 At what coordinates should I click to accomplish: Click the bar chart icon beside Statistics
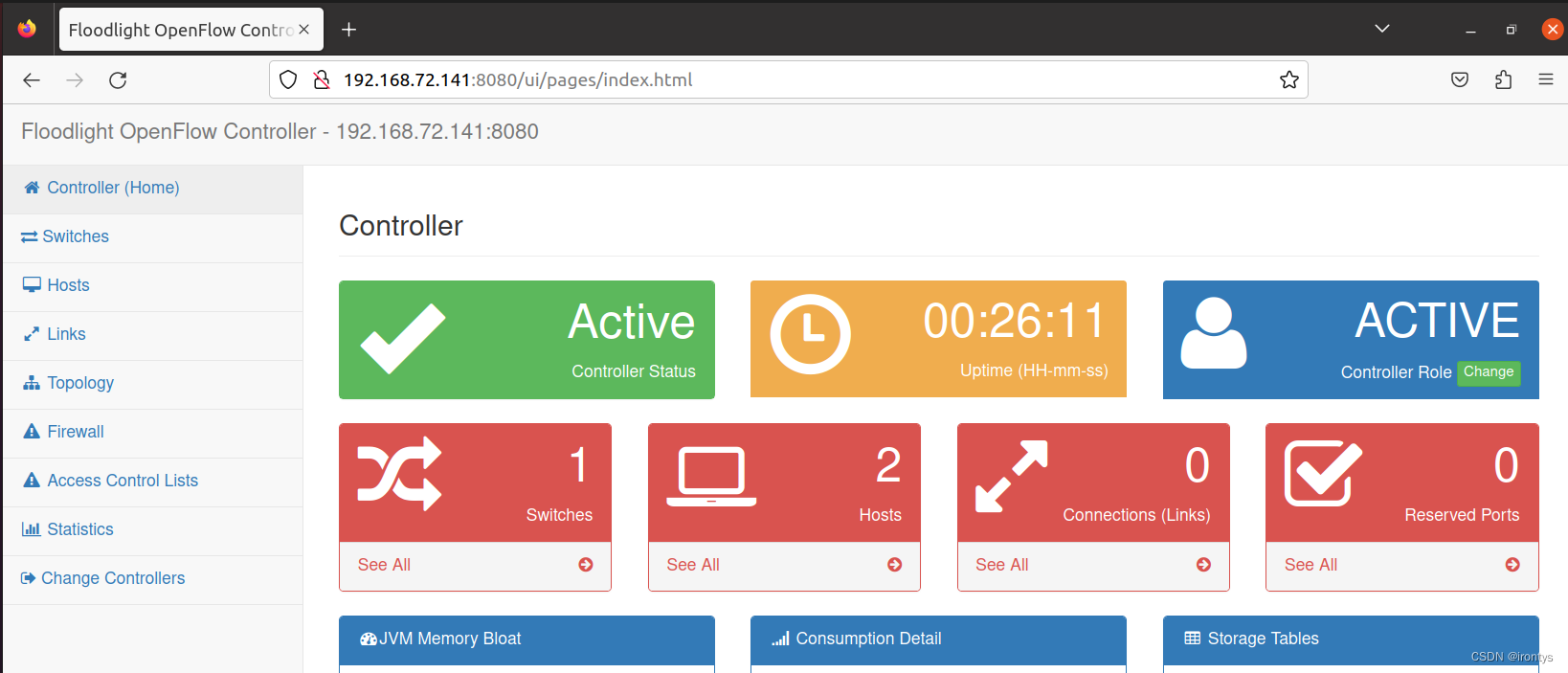[32, 529]
